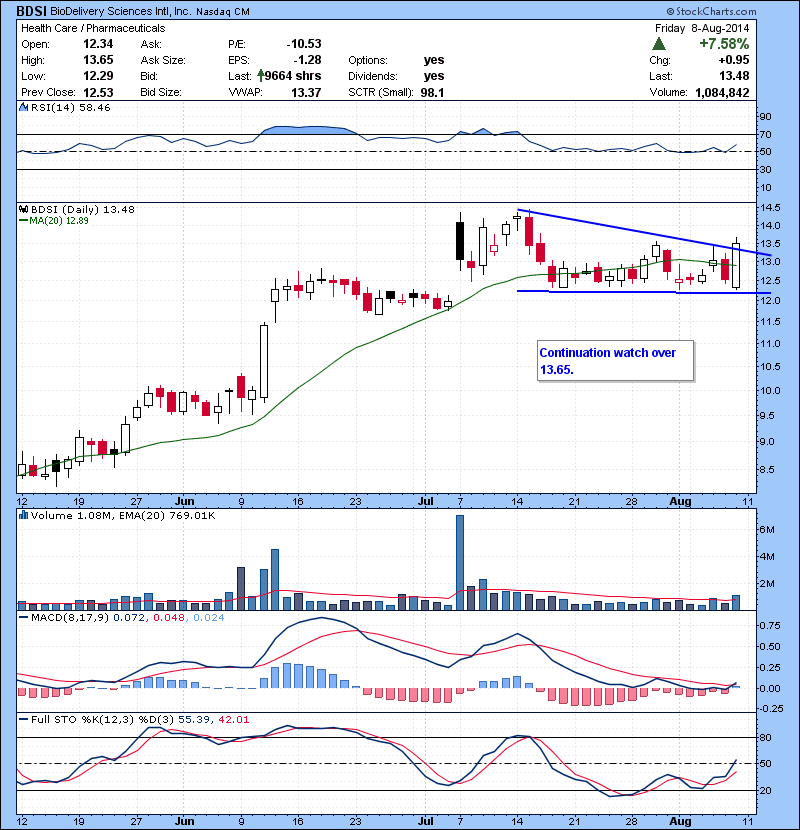Viewport: 800px width, 830px height.
Task: Click the Options value yes
Action: tap(434, 60)
